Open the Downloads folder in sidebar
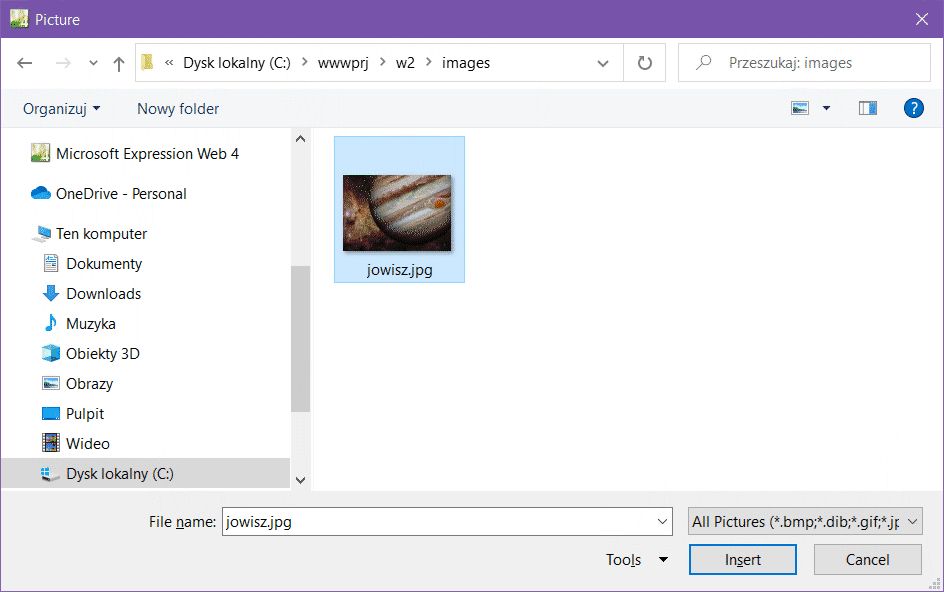Screen dimensions: 944x592 click(103, 294)
